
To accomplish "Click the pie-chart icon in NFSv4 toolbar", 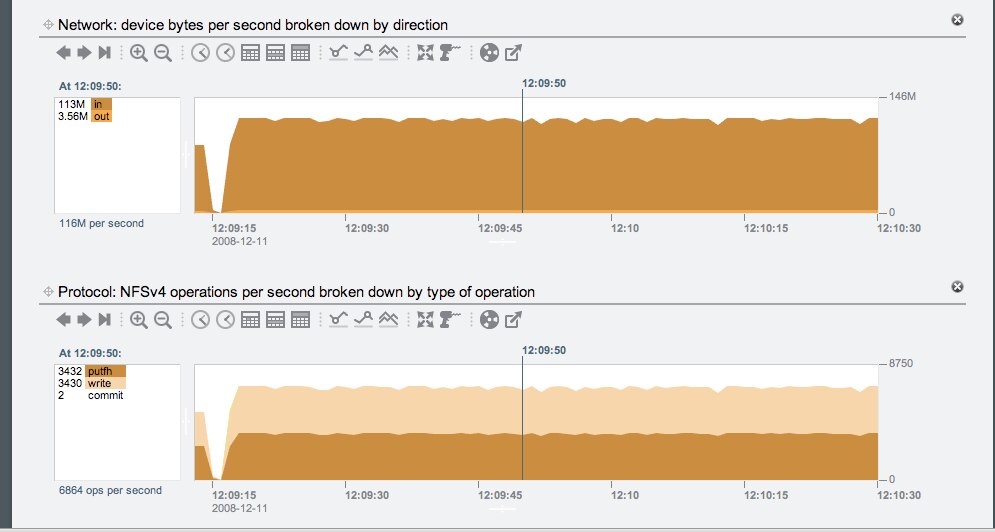I will tap(488, 320).
